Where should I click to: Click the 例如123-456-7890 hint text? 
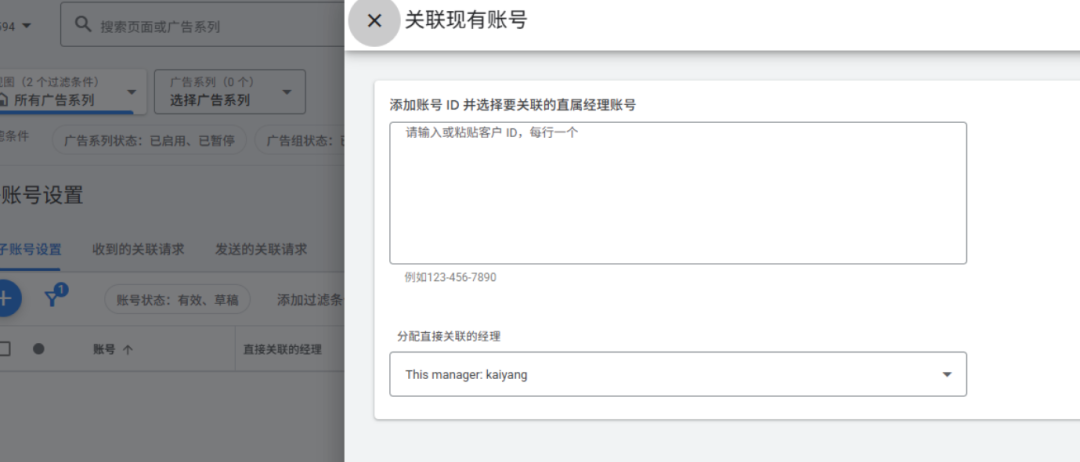click(450, 277)
